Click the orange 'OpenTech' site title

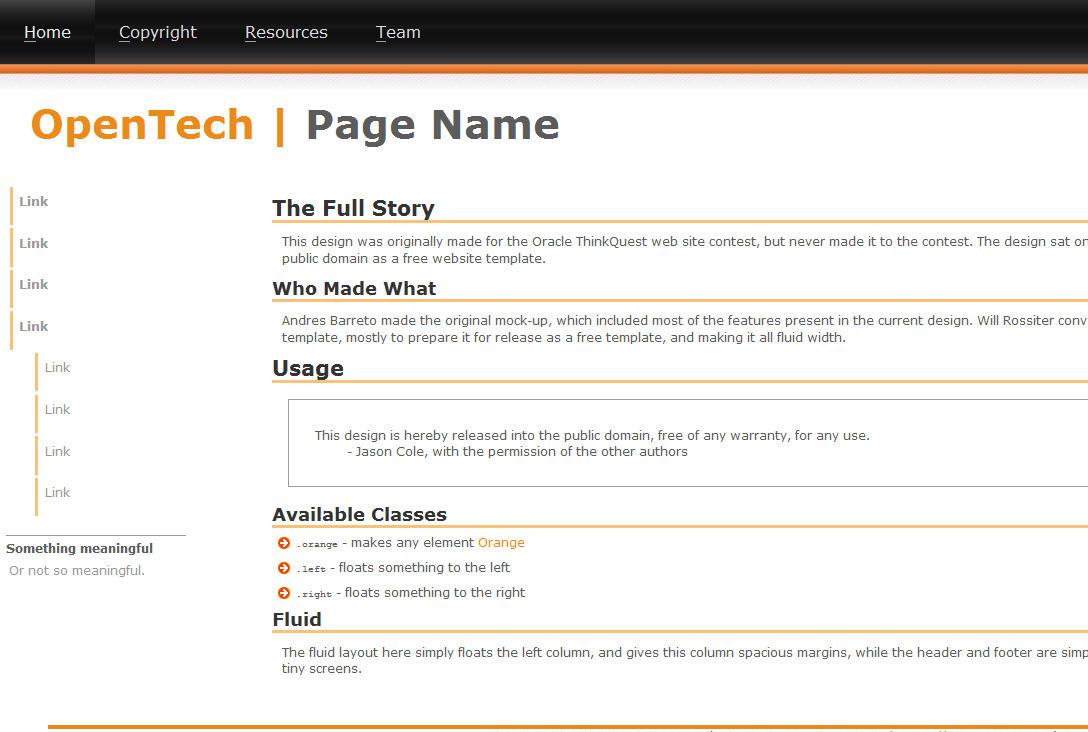click(142, 125)
